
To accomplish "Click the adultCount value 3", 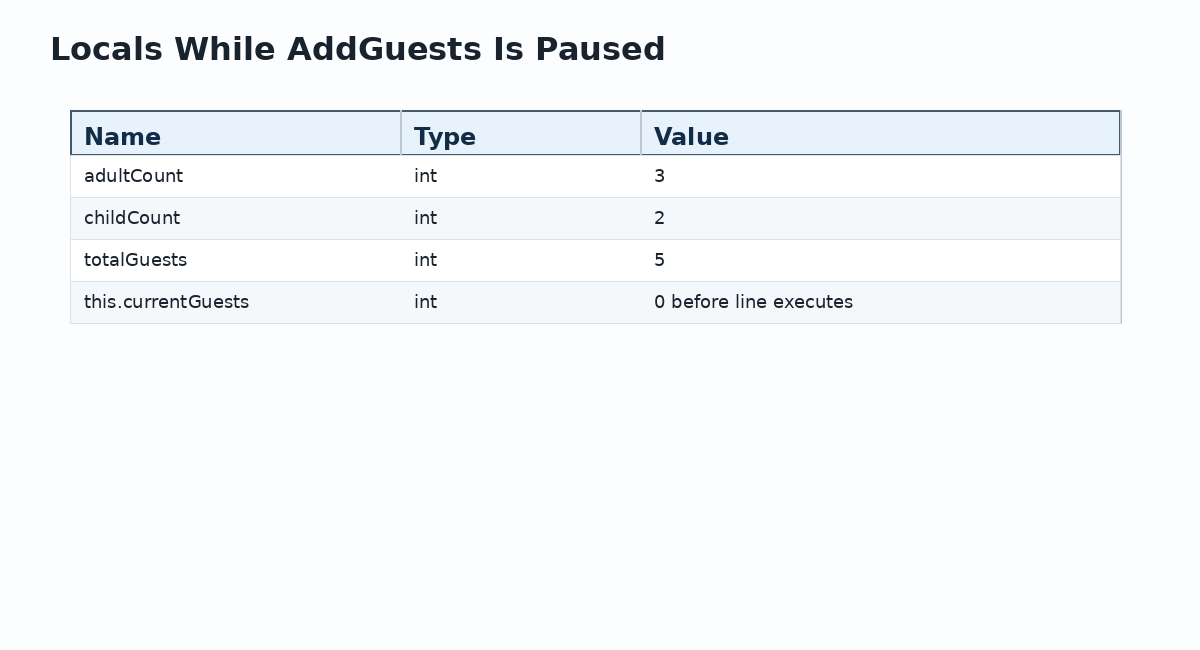I will [659, 176].
